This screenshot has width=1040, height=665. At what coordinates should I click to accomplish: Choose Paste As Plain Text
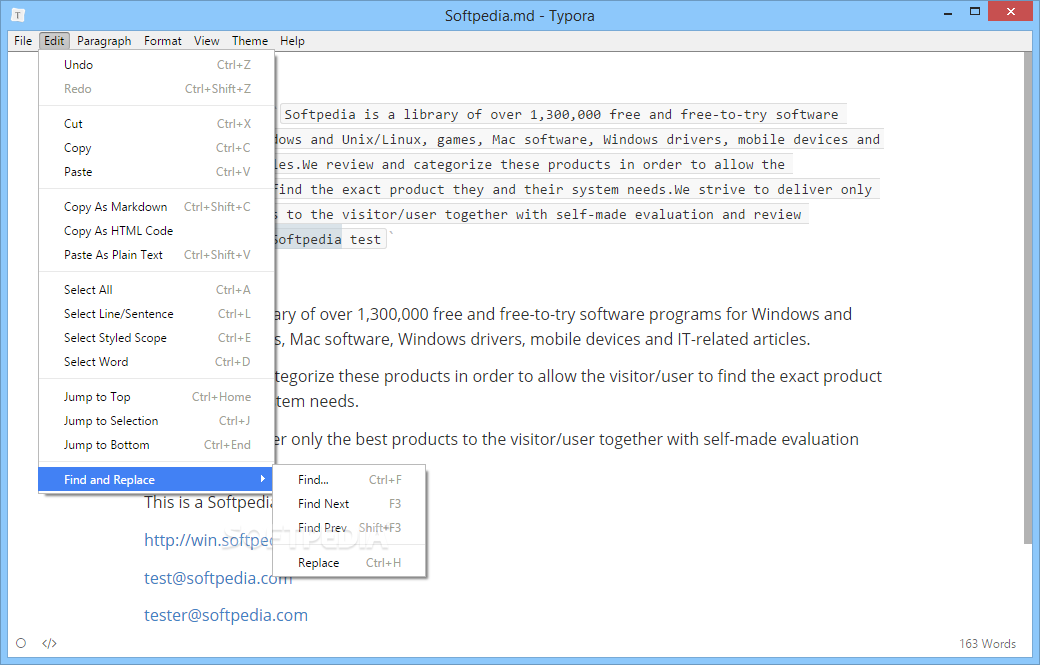(x=157, y=255)
